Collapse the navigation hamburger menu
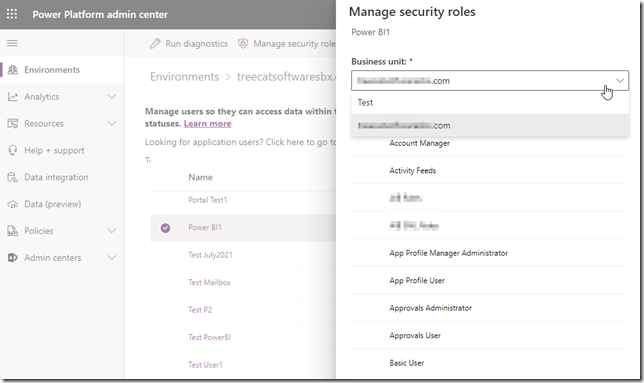Viewport: 644px width, 383px height. 12,43
